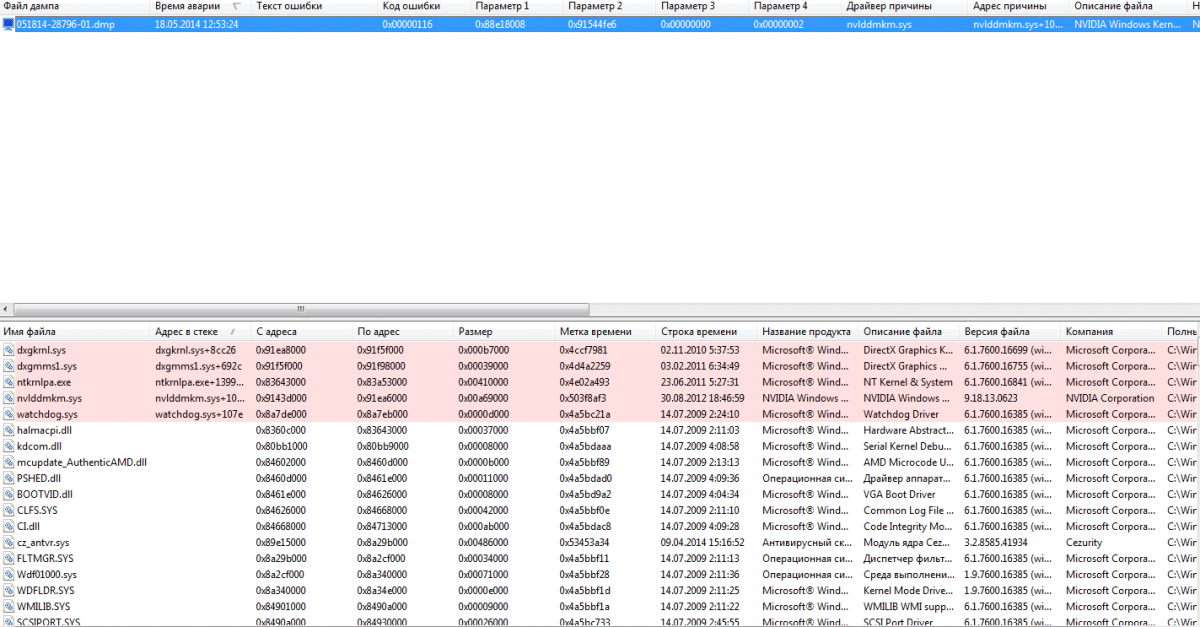Sort by Адрес в стеке column header
Screen dimensions: 1200x627
point(201,331)
